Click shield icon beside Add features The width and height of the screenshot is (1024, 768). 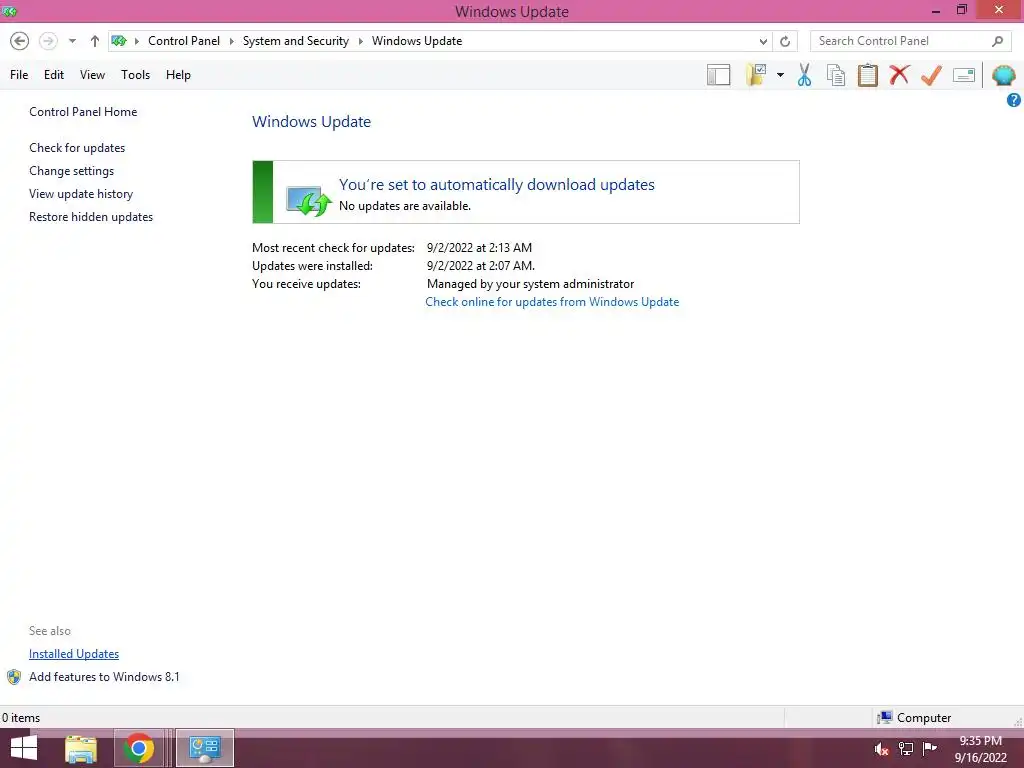[14, 677]
